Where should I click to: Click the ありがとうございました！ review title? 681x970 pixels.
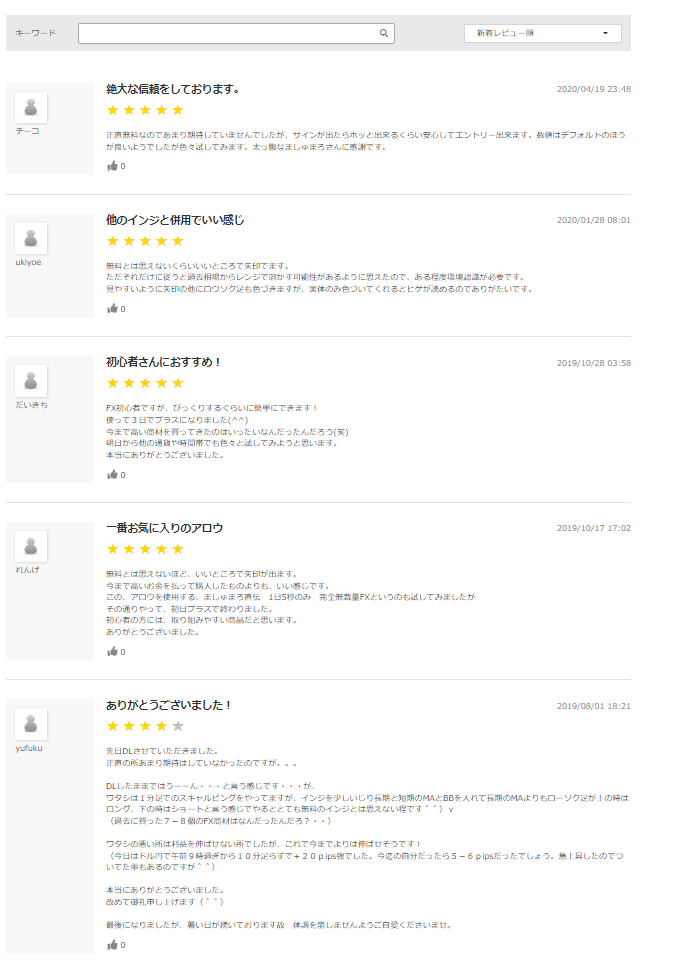click(x=169, y=705)
